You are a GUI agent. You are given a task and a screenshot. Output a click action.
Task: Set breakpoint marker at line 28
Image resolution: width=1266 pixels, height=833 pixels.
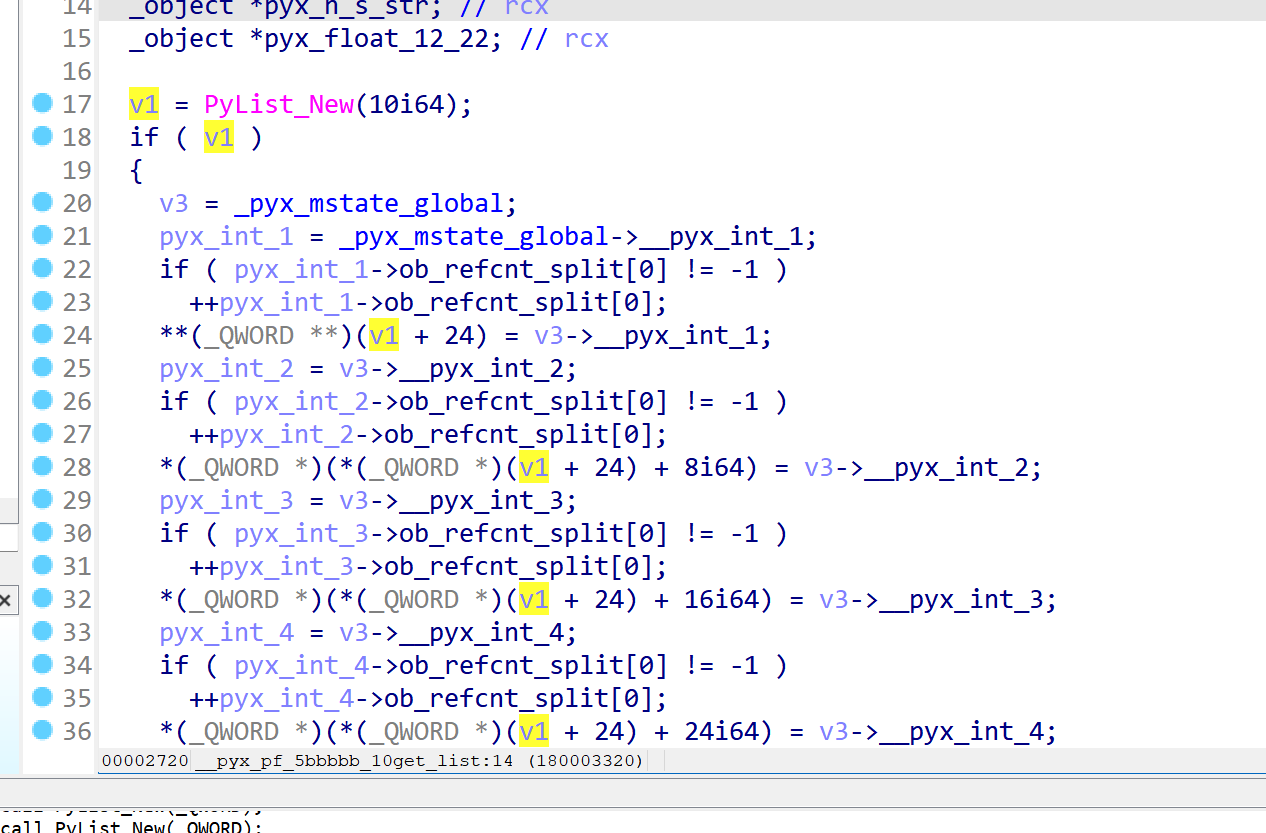[x=42, y=466]
